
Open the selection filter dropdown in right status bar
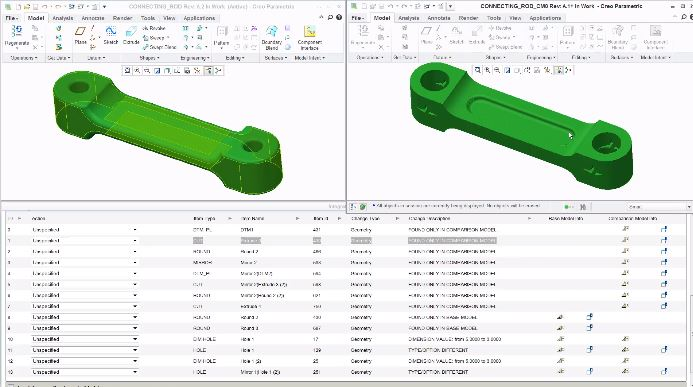689,207
